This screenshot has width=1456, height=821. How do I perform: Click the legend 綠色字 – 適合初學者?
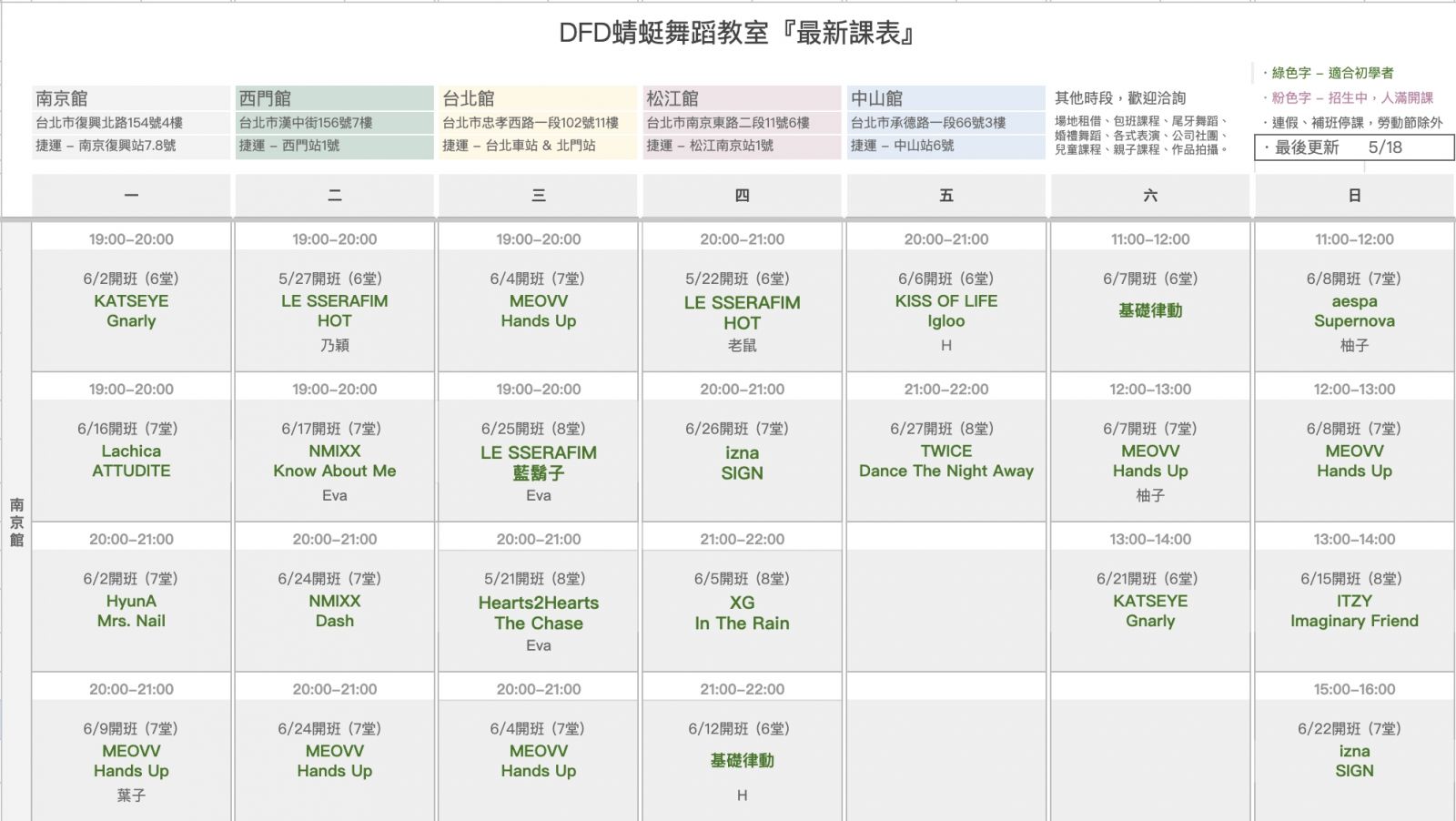coord(1328,73)
